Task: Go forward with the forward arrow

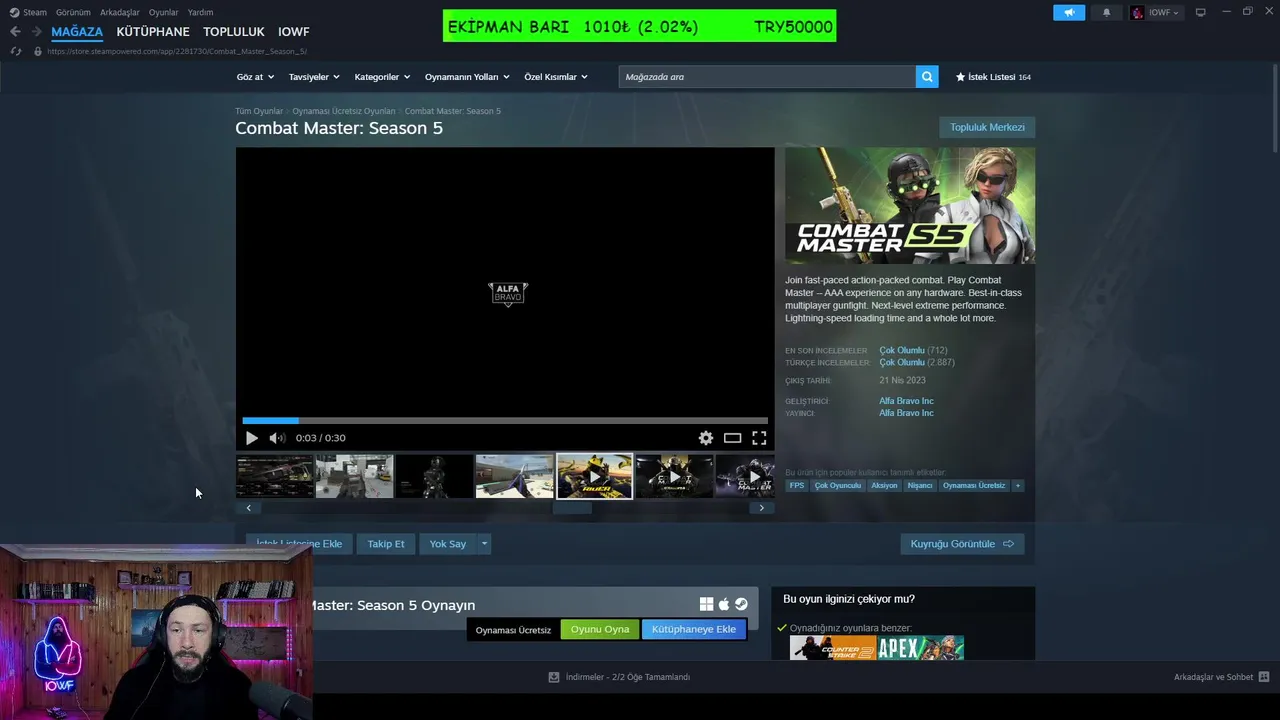Action: click(x=36, y=32)
